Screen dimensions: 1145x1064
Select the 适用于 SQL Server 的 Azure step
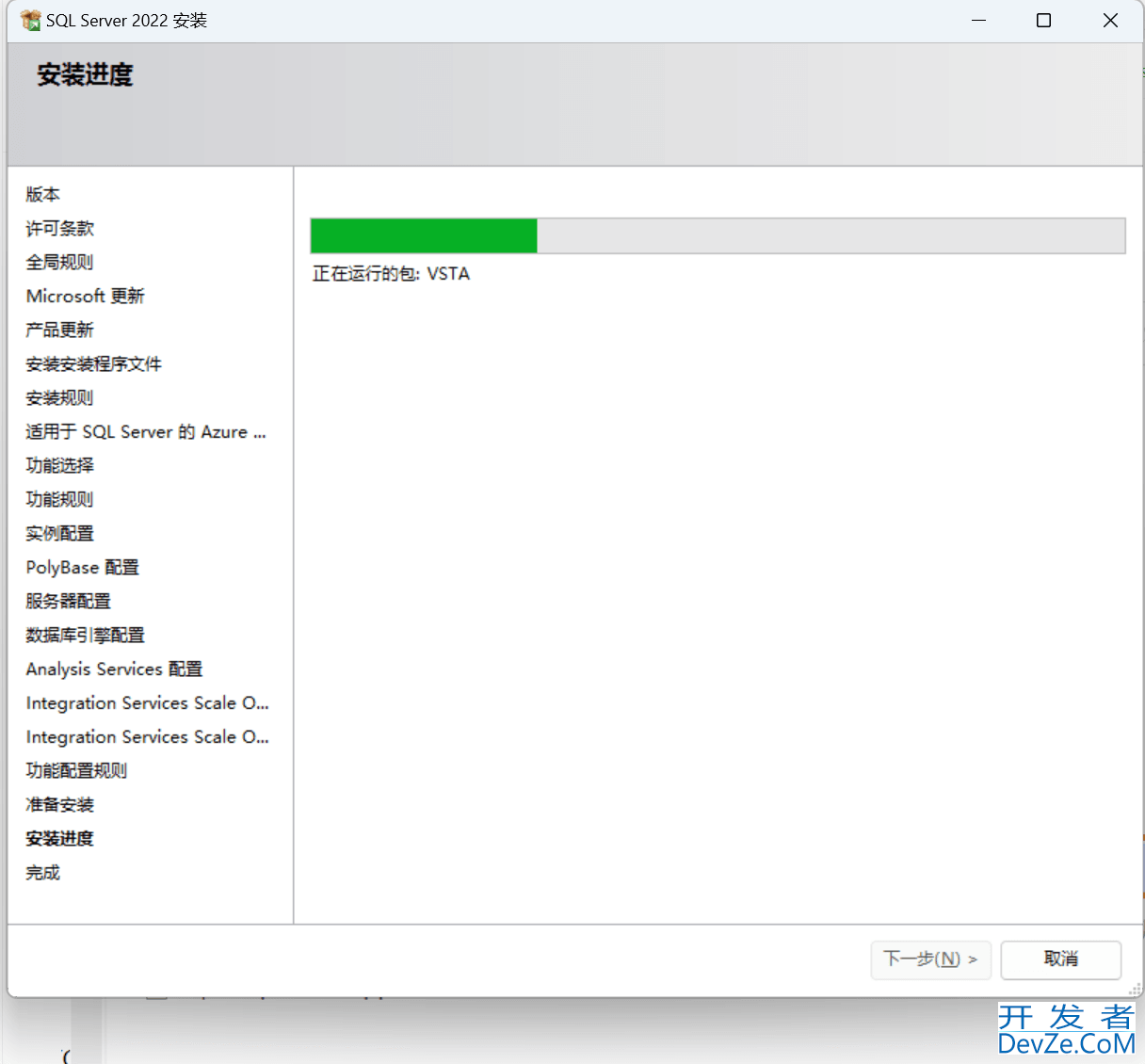146,431
